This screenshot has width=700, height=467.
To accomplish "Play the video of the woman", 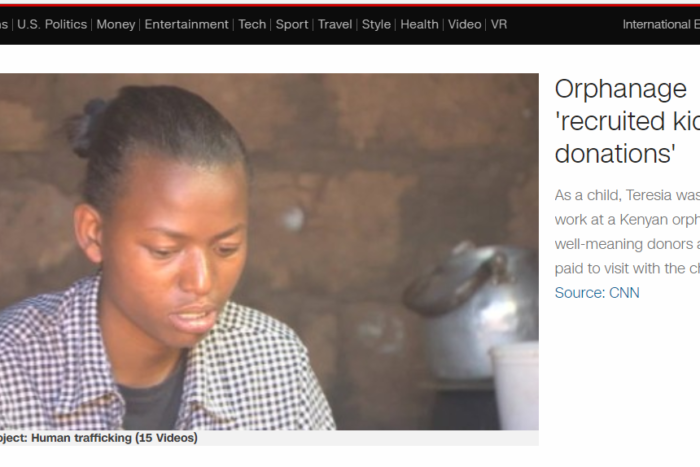I will coord(269,251).
